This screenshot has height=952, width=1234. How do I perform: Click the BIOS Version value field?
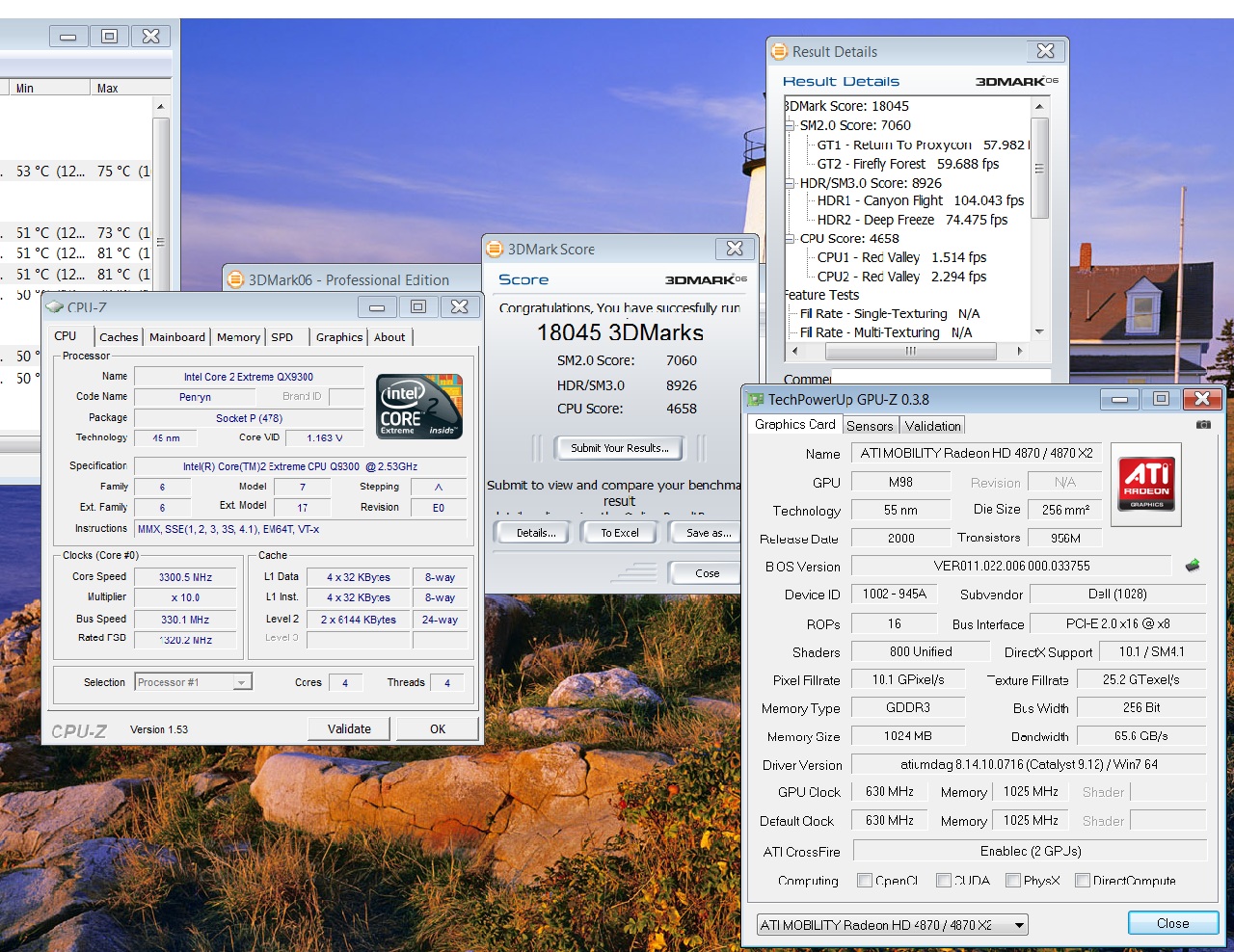1011,566
